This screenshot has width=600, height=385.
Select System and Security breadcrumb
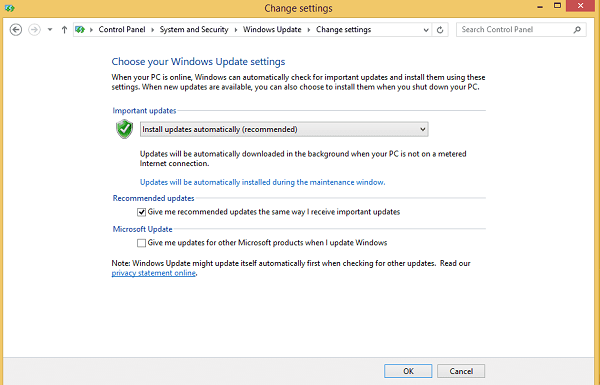click(194, 29)
